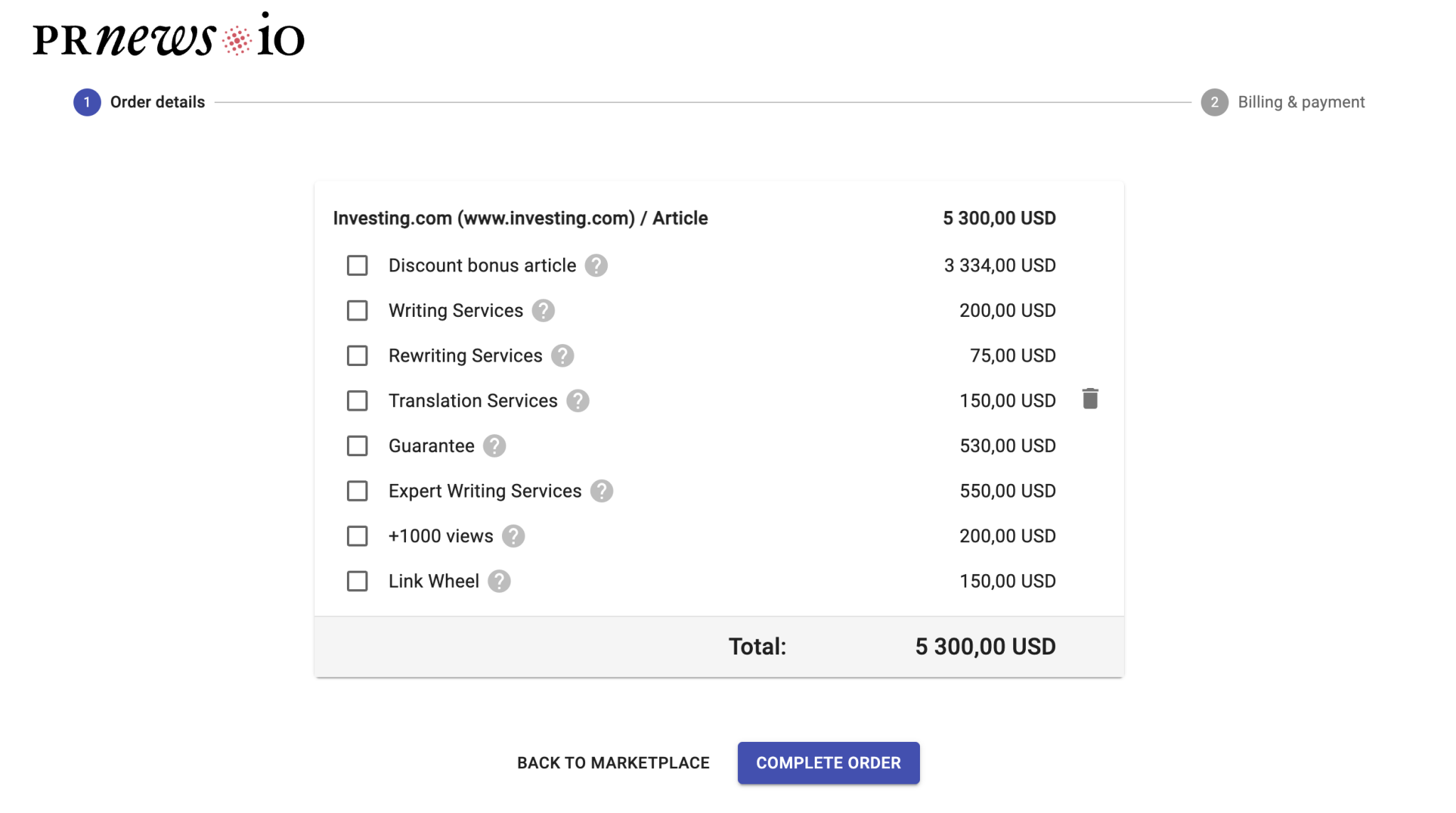Open the Writing Services help tooltip

tap(543, 311)
